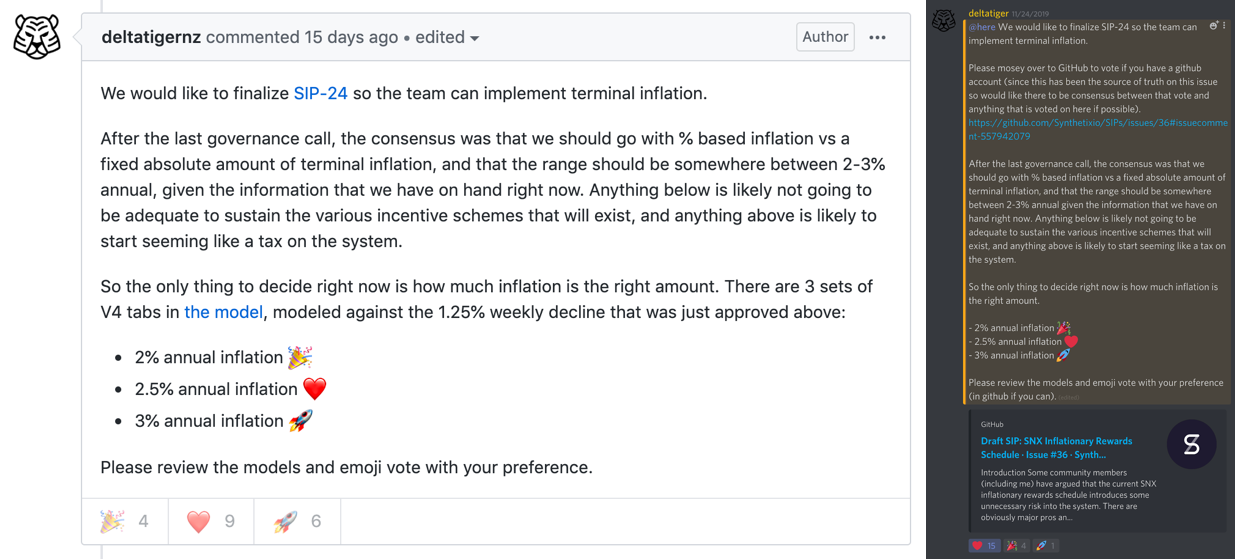Image resolution: width=1235 pixels, height=559 pixels.
Task: Toggle the party popper reaction with 4 votes
Action: tap(125, 521)
